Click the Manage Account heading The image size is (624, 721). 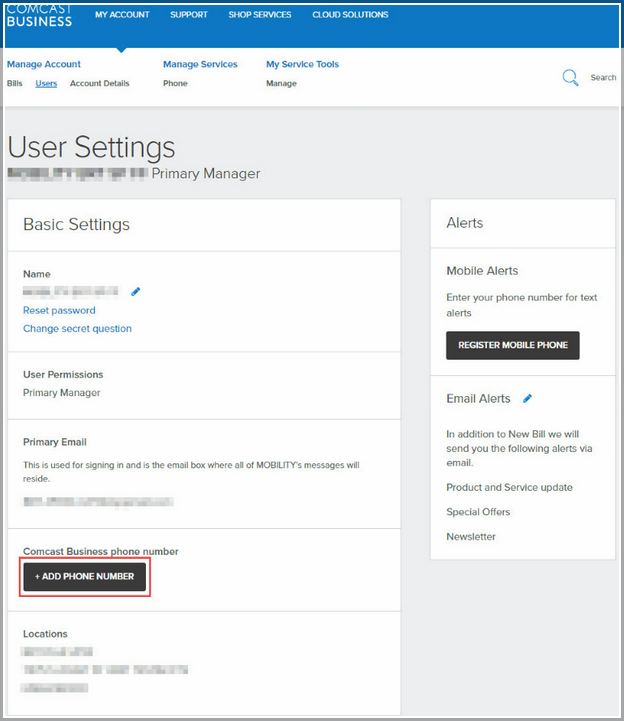point(44,64)
